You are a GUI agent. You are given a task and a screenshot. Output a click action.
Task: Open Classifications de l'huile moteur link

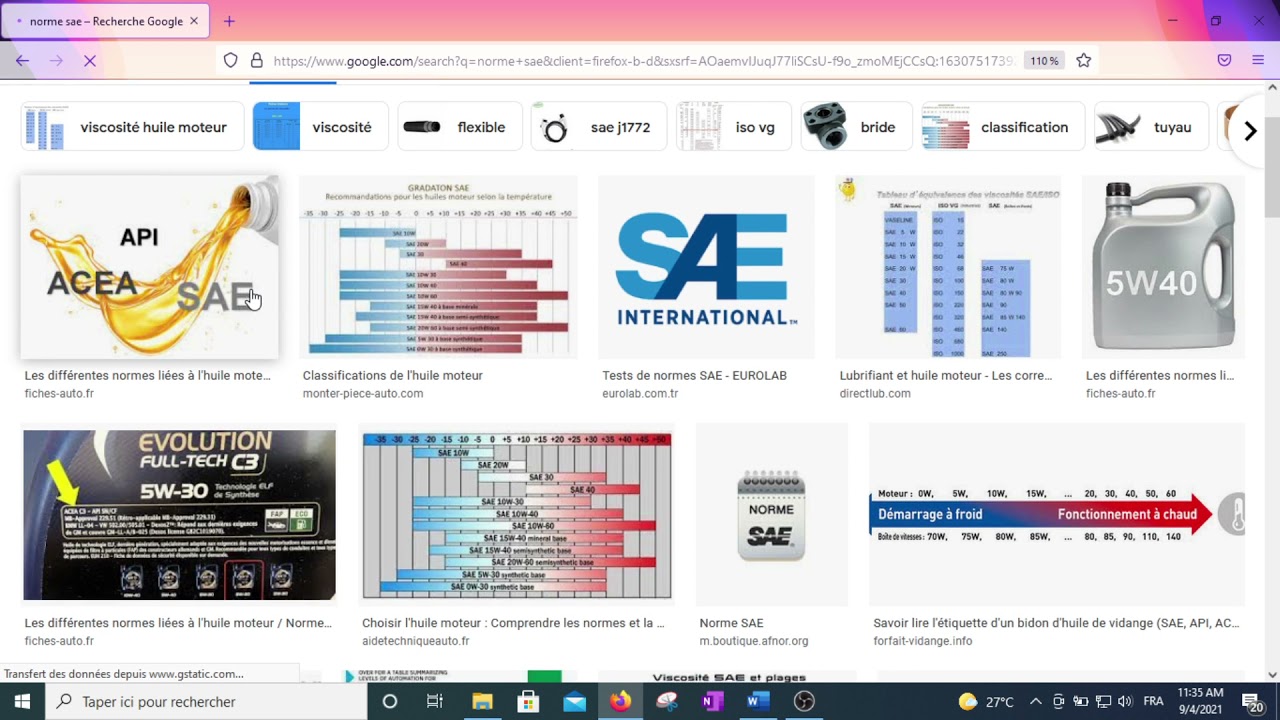393,375
